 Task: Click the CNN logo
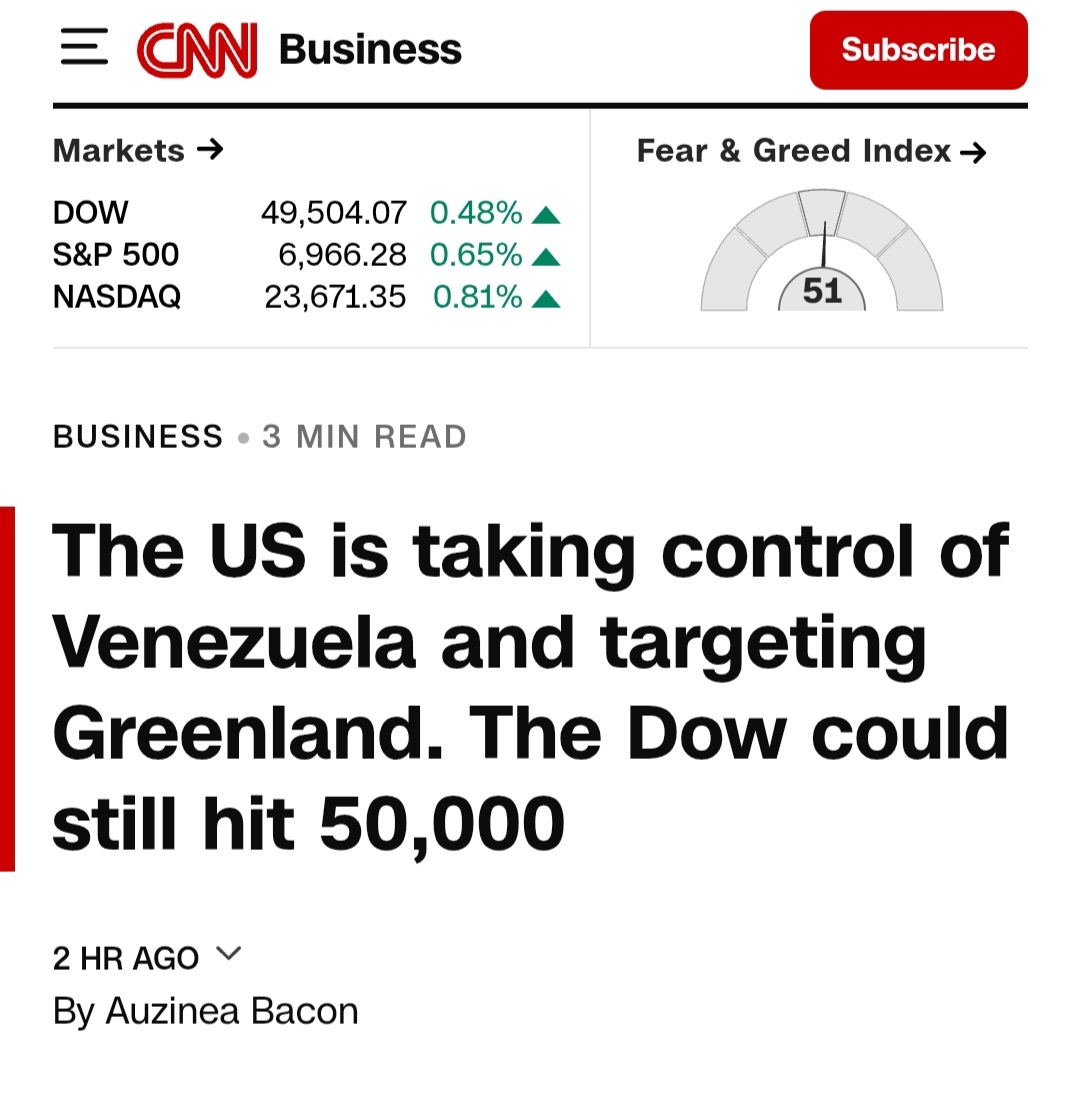coord(197,50)
